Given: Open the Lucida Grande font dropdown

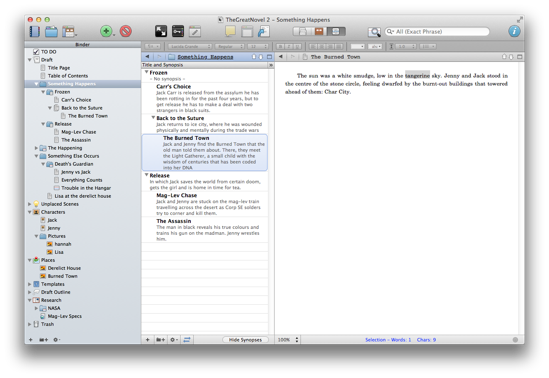Looking at the screenshot, I should (190, 46).
